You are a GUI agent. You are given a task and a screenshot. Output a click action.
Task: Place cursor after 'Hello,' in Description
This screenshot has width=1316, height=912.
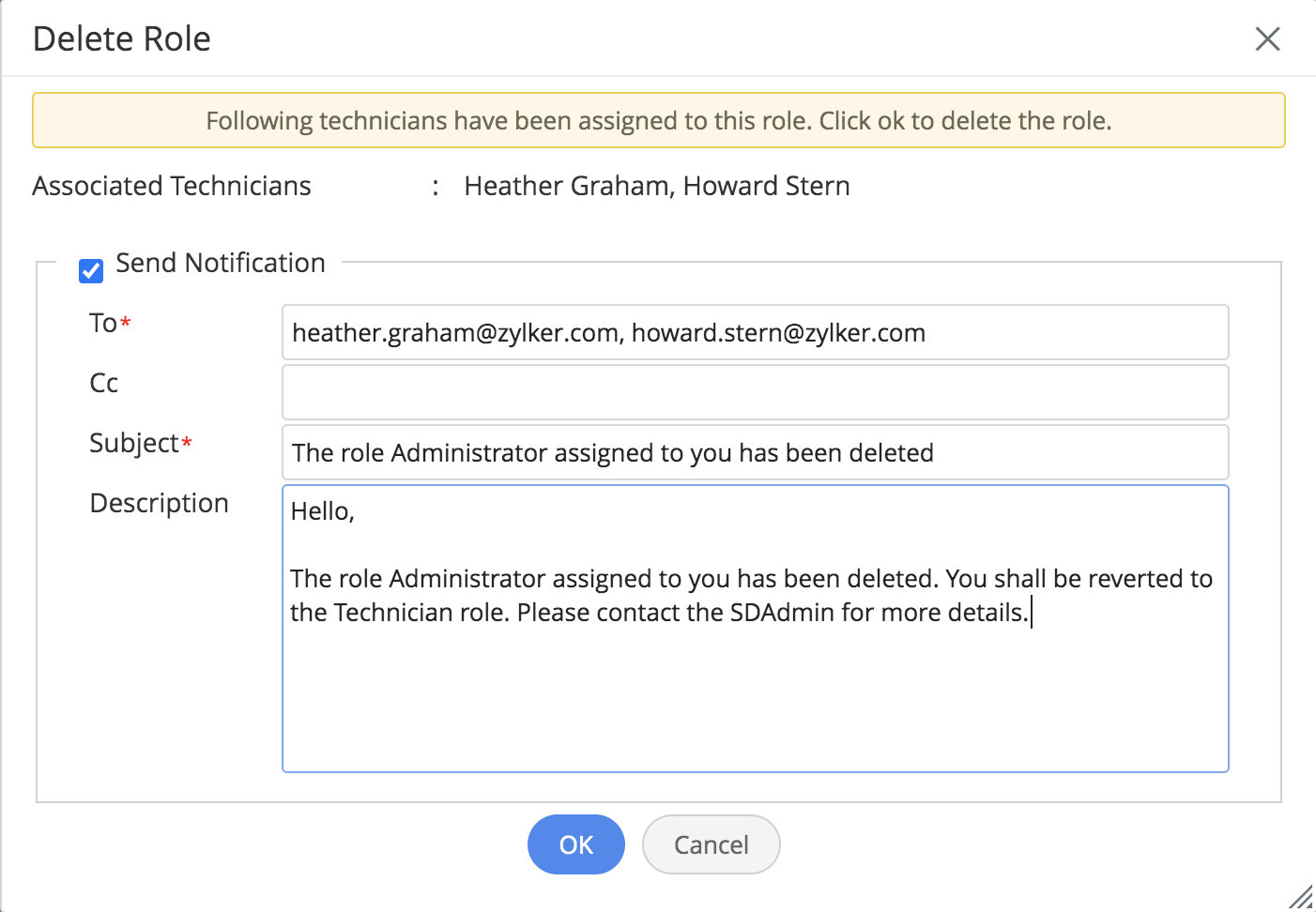coord(356,511)
